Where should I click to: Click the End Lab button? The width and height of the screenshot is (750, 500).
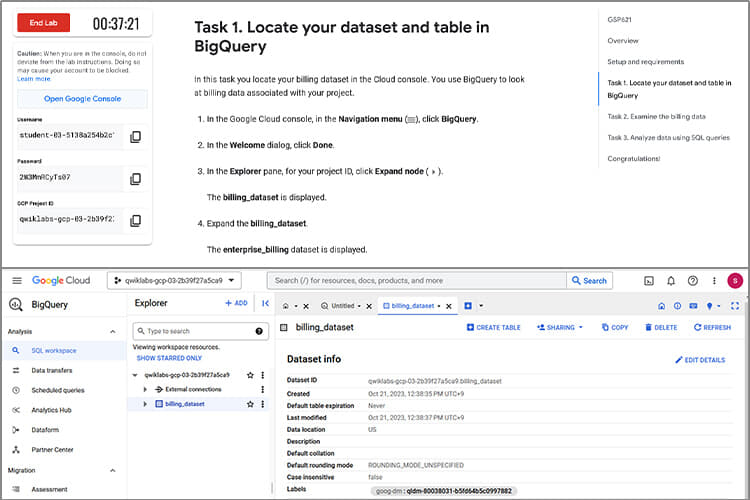(43, 22)
